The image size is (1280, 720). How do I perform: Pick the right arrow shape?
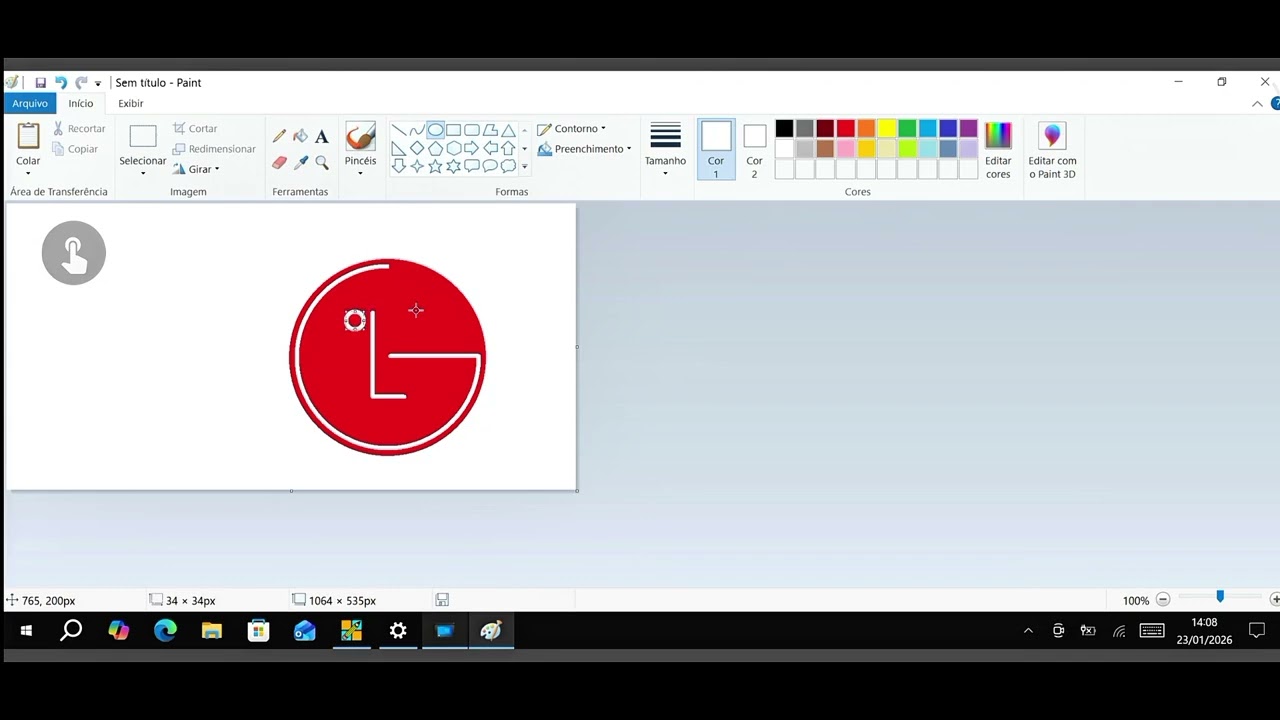[x=471, y=148]
